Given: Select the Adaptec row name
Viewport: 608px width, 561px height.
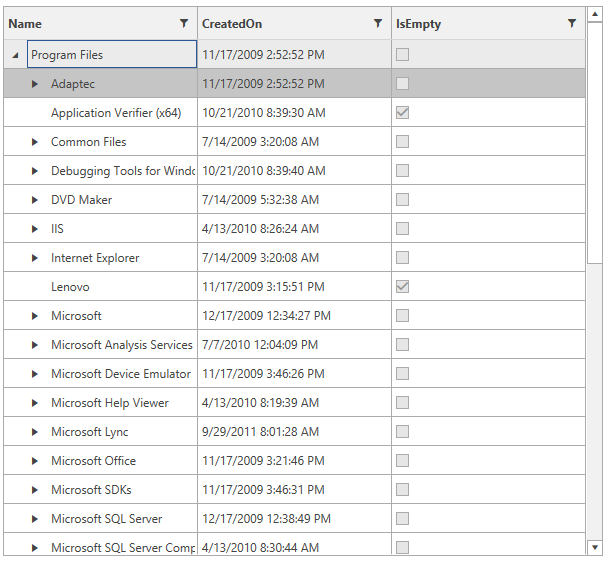Looking at the screenshot, I should (73, 84).
